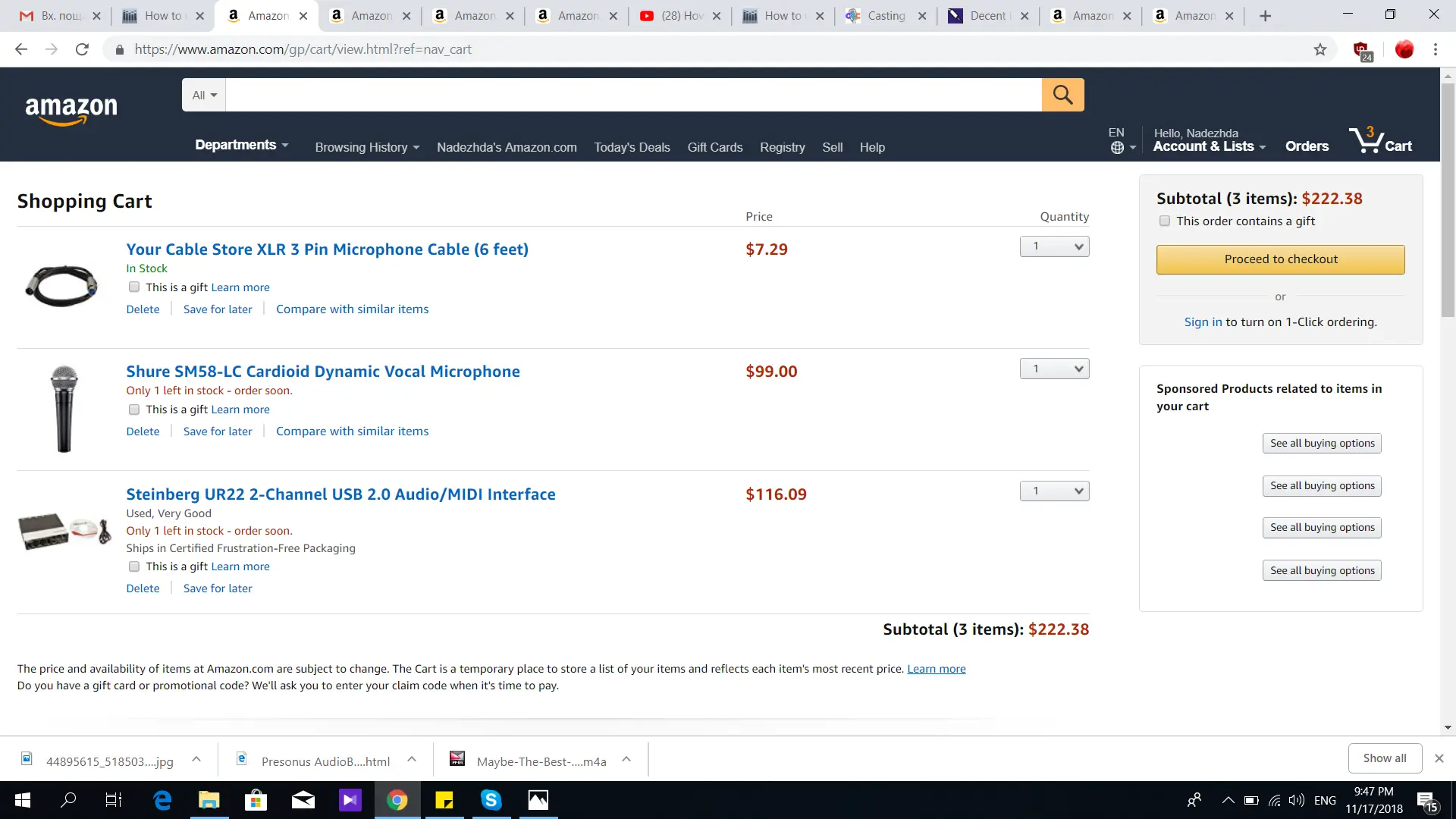
Task: Click Proceed to checkout
Action: pyautogui.click(x=1280, y=259)
